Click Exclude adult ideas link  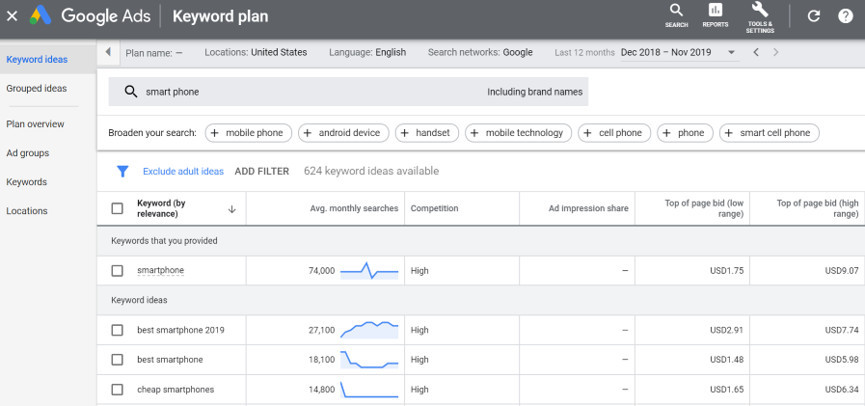point(183,171)
